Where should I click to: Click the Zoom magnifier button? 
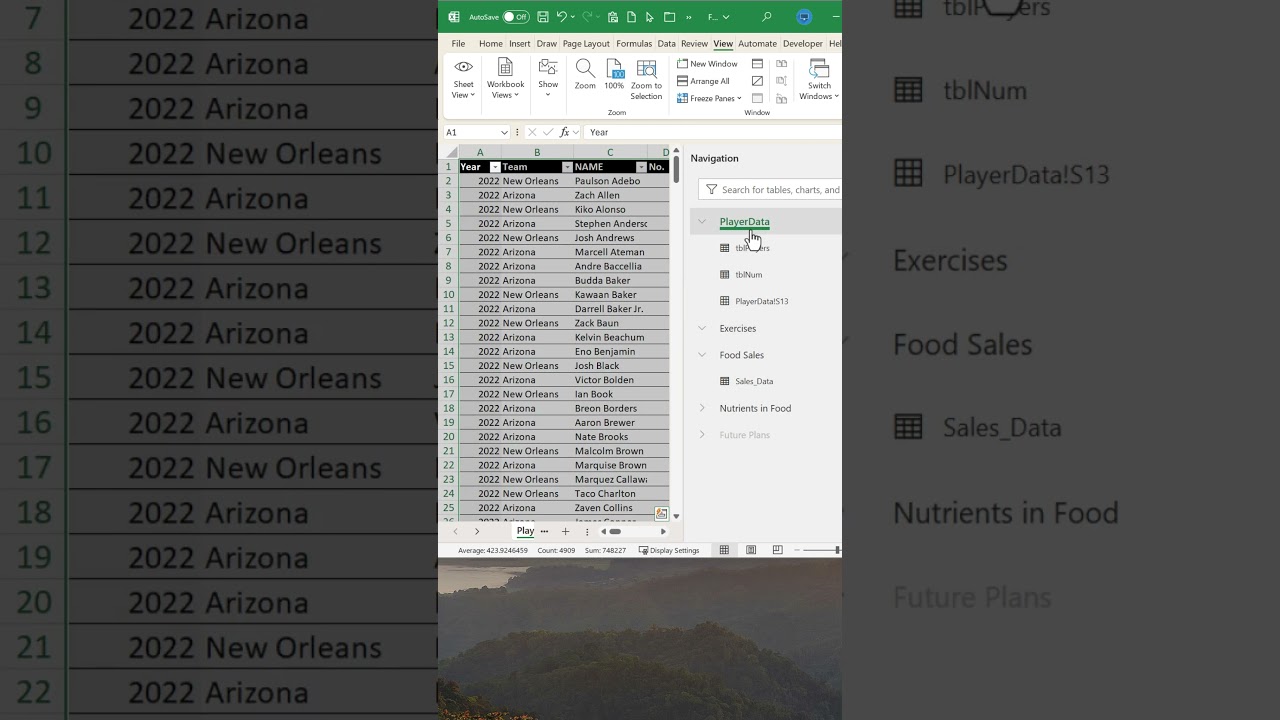click(x=585, y=75)
